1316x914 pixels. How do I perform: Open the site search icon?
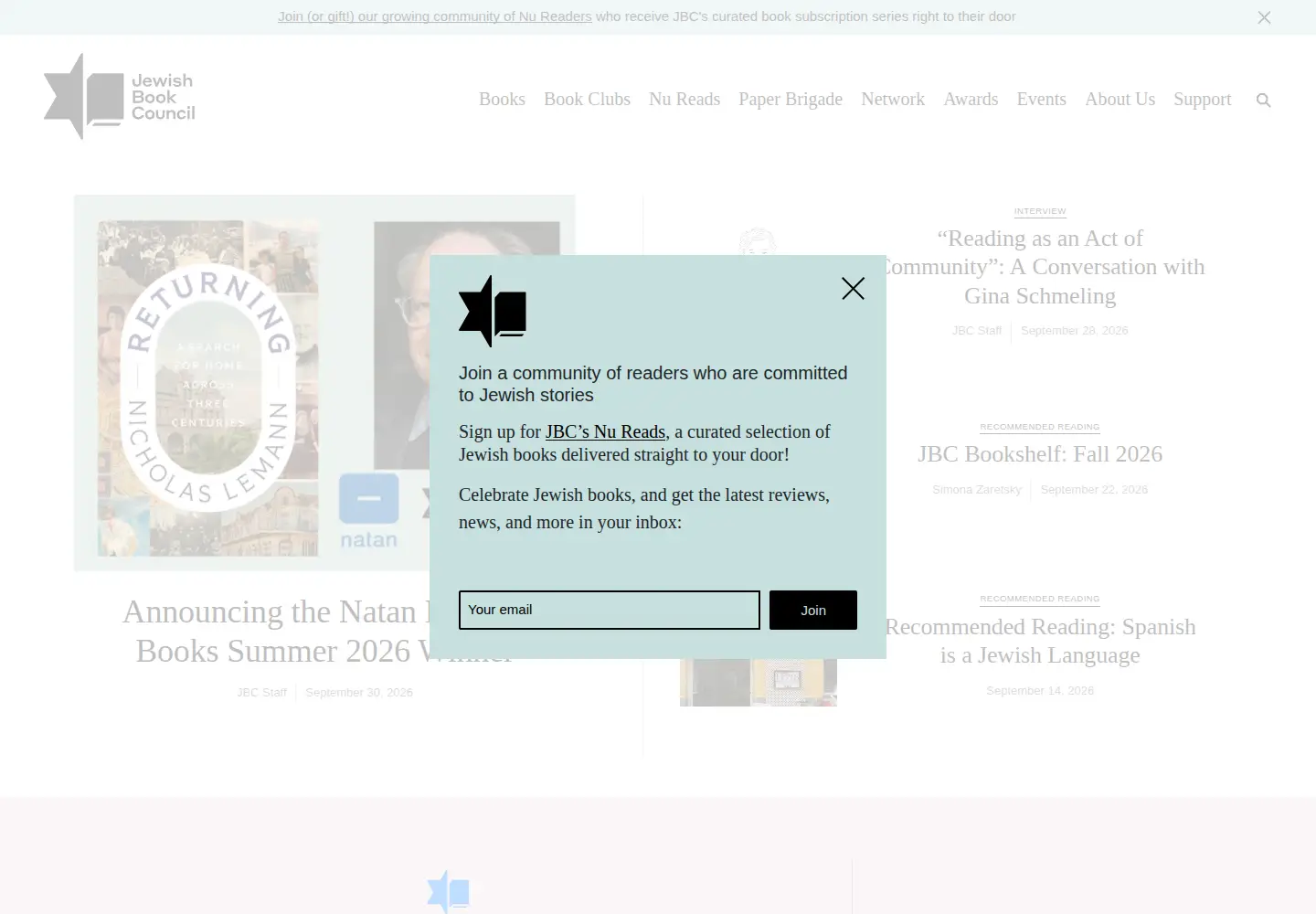point(1264,101)
